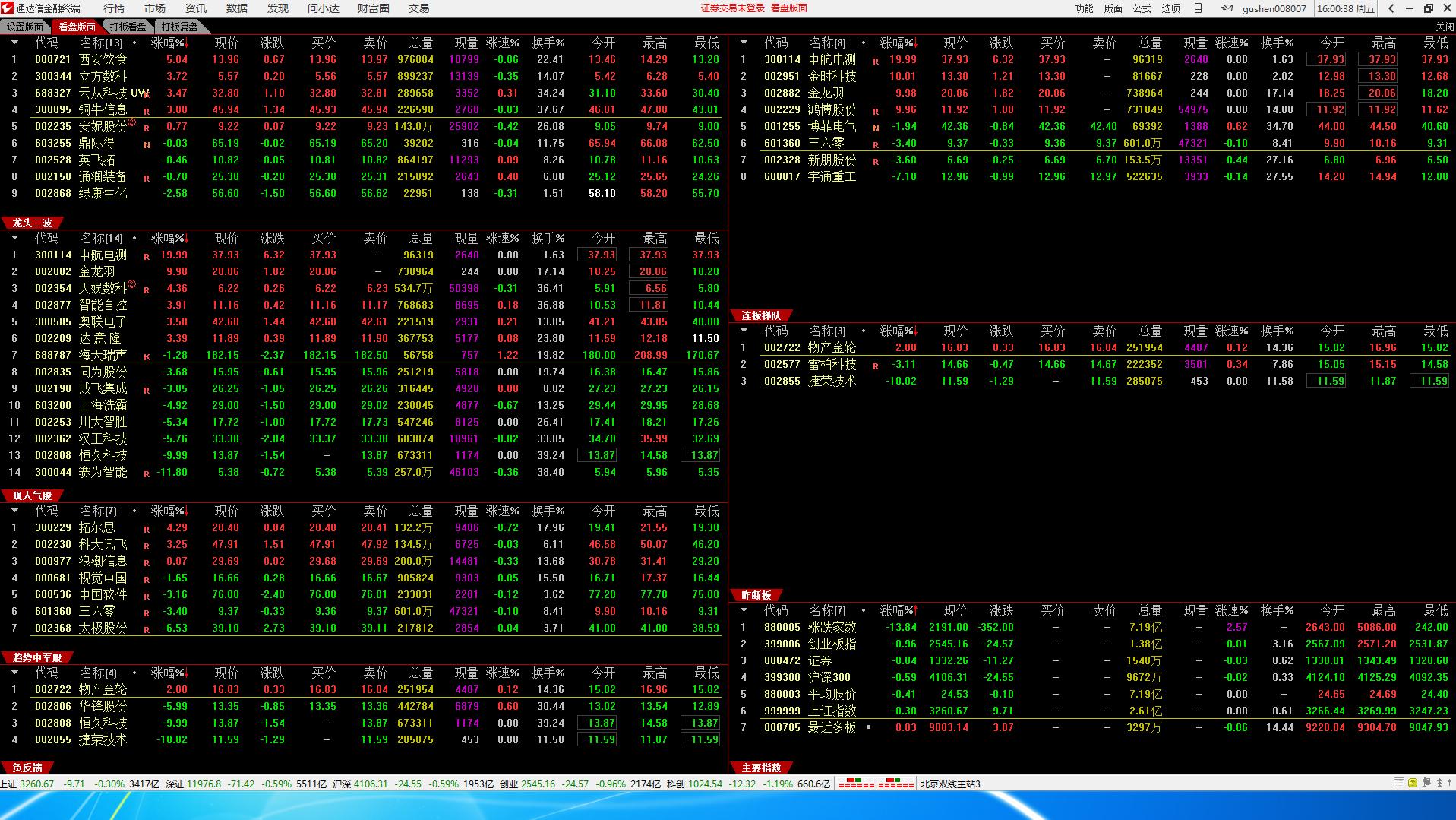Click the yellow round icon in the status bar
Image resolution: width=1456 pixels, height=820 pixels.
[x=1413, y=783]
